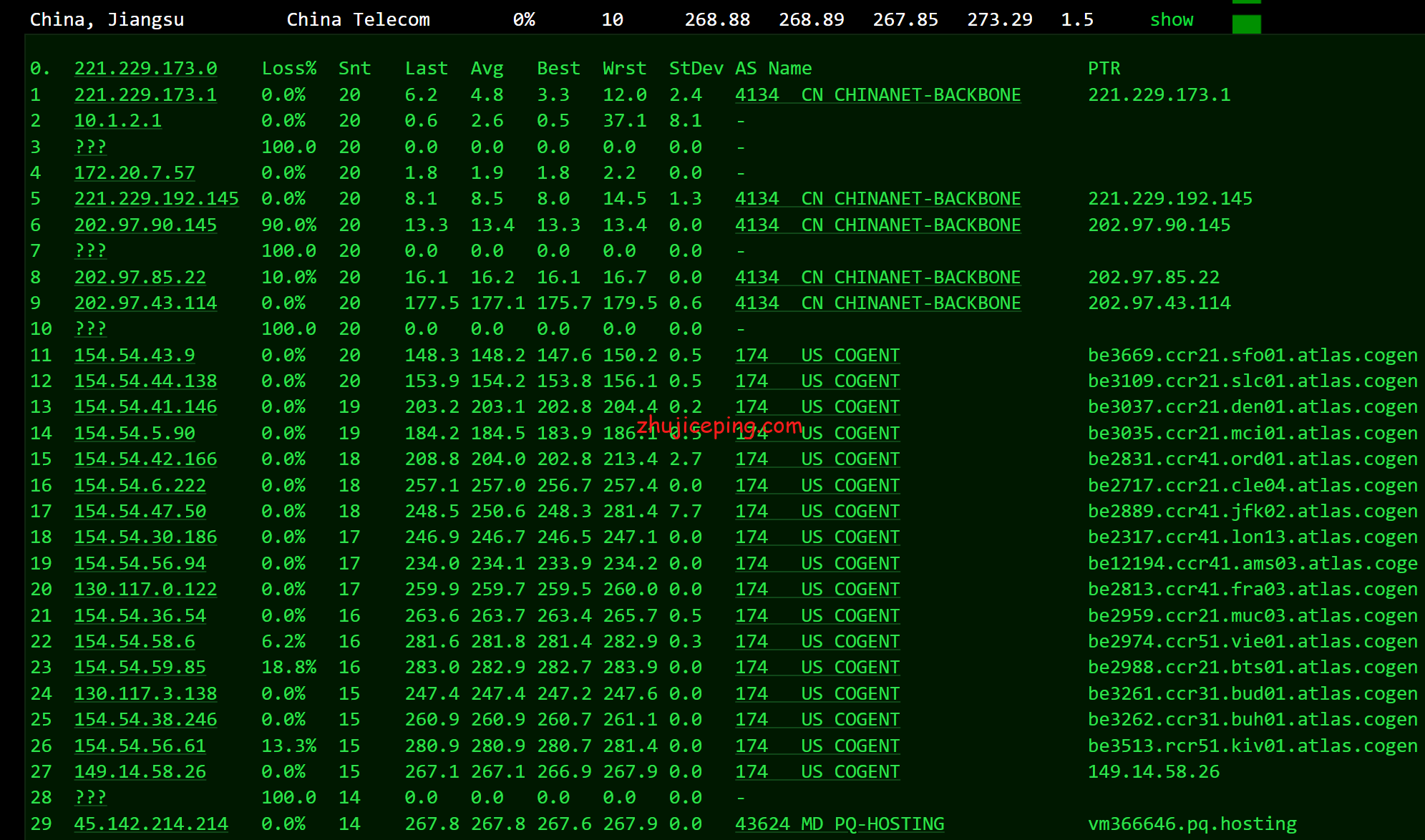Open AS 174 US COGENT link at hop 27
Image resolution: width=1425 pixels, height=840 pixels.
817,771
